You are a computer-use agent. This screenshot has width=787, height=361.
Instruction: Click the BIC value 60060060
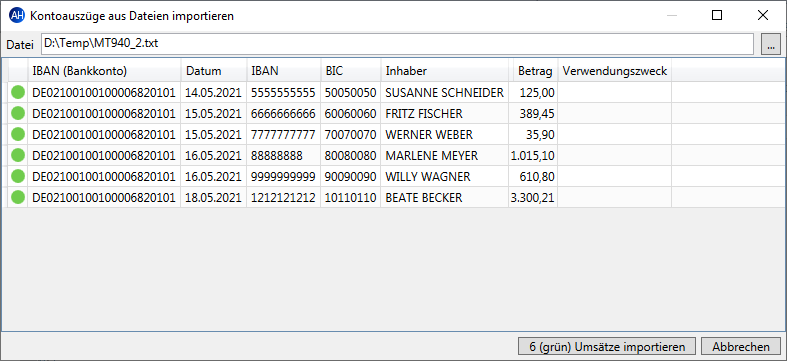tap(350, 114)
